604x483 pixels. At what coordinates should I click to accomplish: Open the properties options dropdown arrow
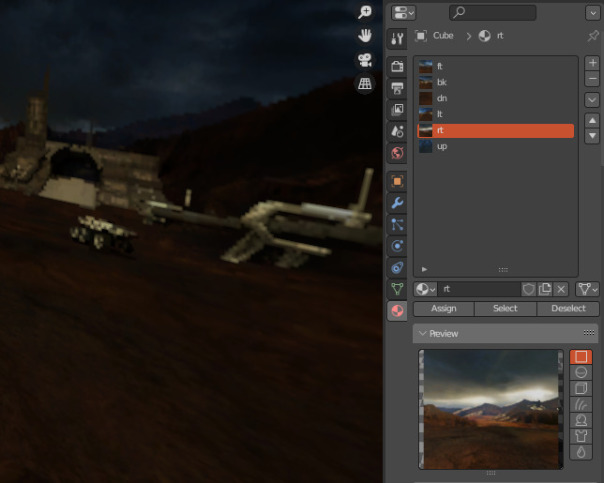(x=592, y=13)
